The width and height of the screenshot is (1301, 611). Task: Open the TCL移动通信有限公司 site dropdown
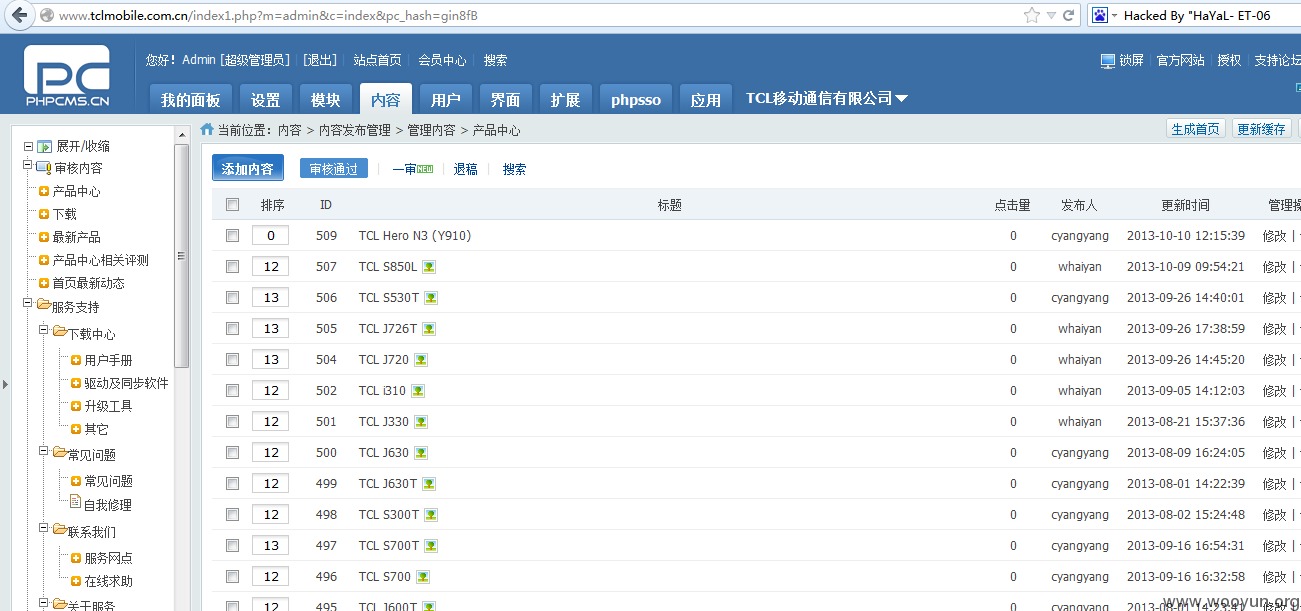[x=827, y=98]
